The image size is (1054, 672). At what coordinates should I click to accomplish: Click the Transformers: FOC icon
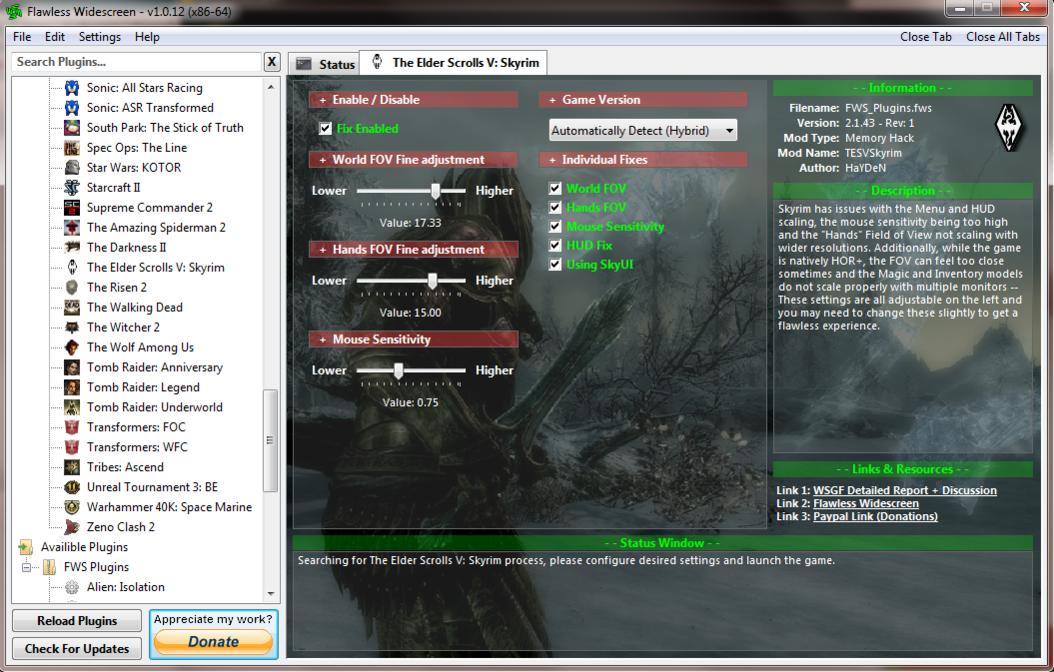coord(72,428)
